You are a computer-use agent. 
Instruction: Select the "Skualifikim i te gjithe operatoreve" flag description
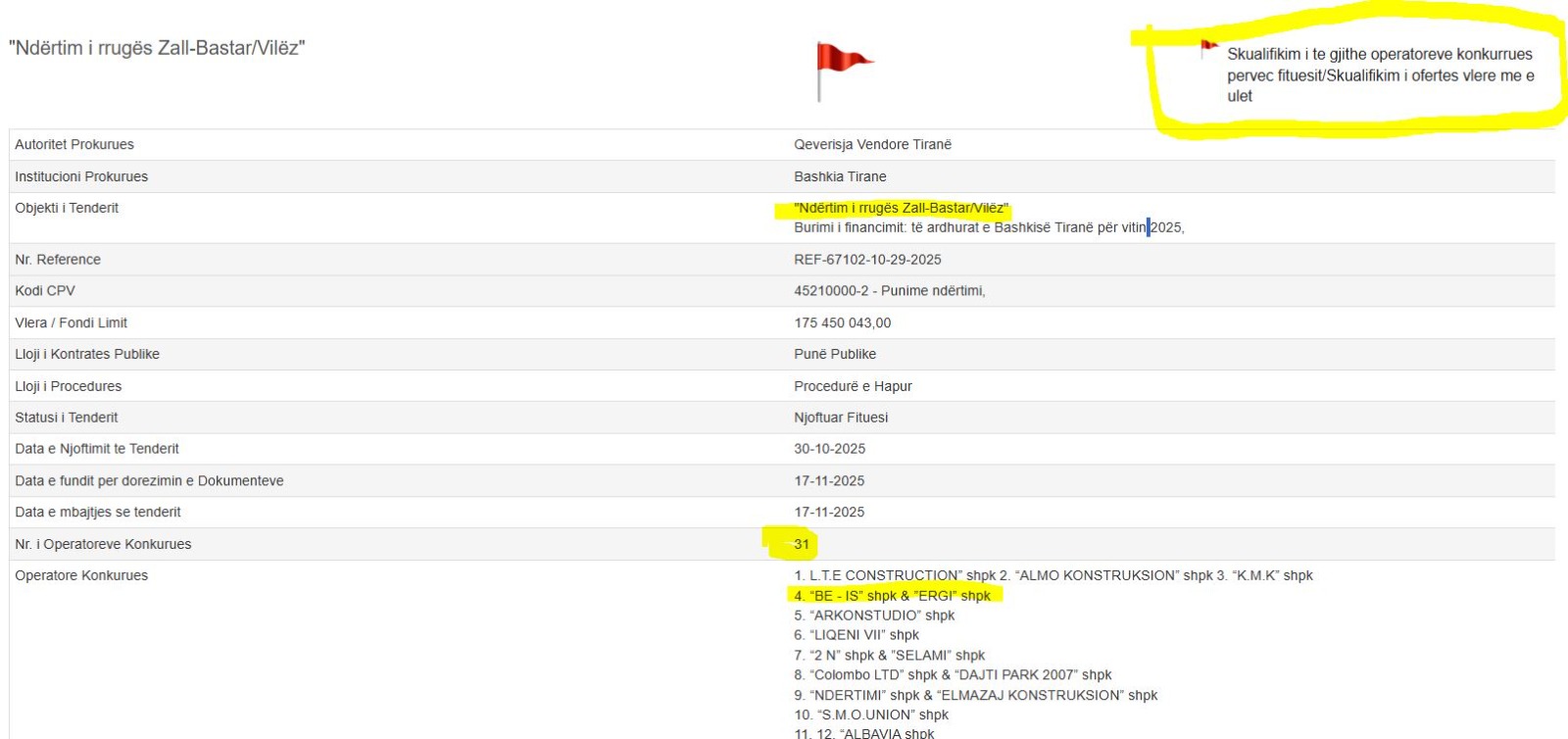(x=1379, y=74)
